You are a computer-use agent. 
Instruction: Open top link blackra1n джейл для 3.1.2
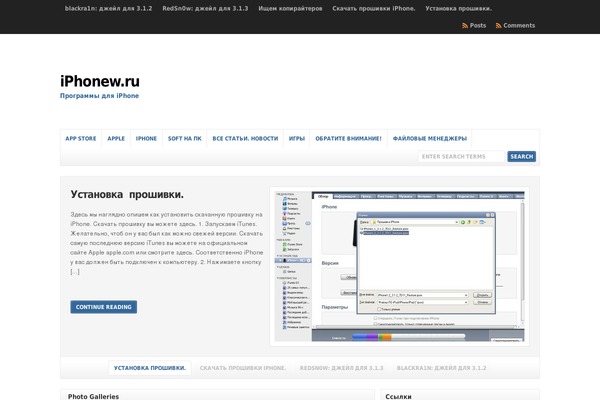[x=108, y=8]
